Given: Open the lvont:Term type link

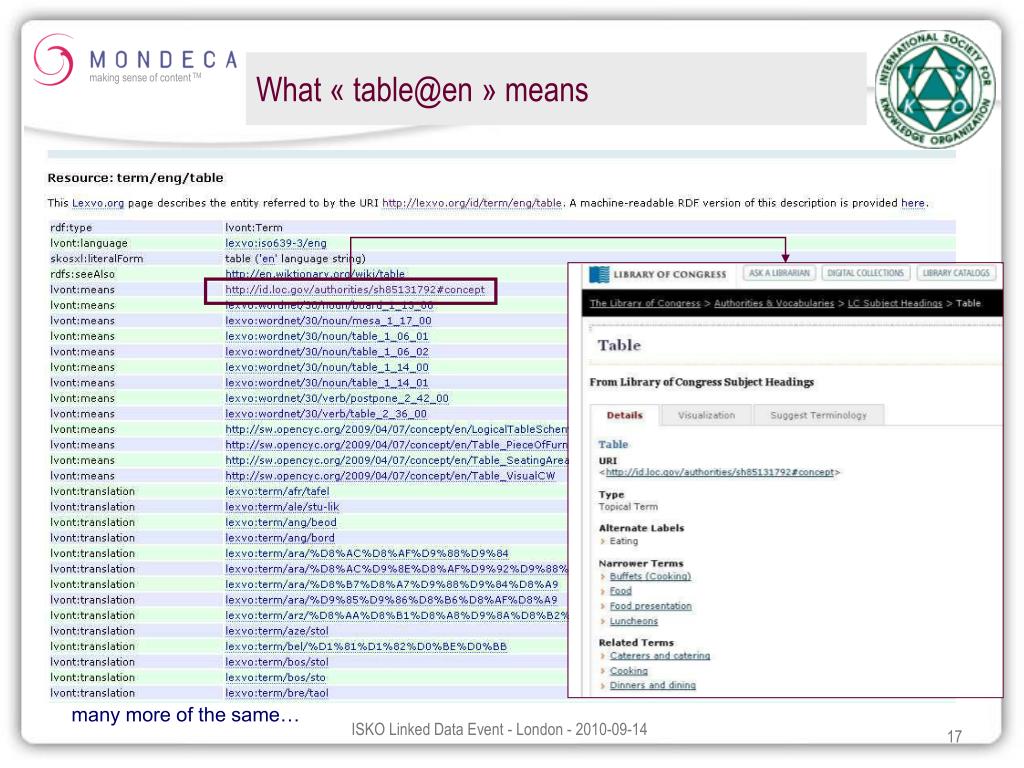Looking at the screenshot, I should coord(253,228).
